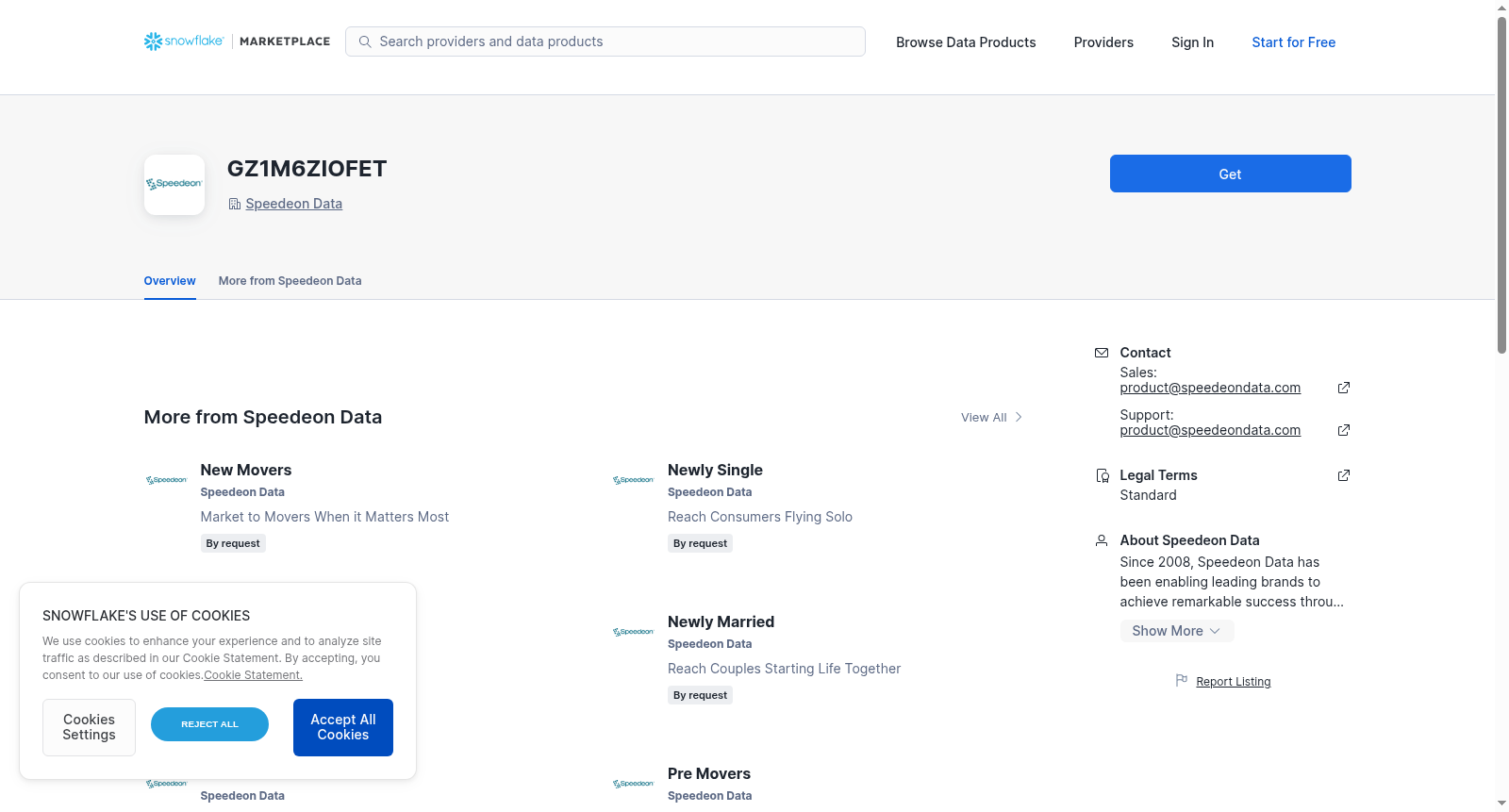The width and height of the screenshot is (1509, 812).
Task: Click the Report Listing flag icon
Action: coord(1182,681)
